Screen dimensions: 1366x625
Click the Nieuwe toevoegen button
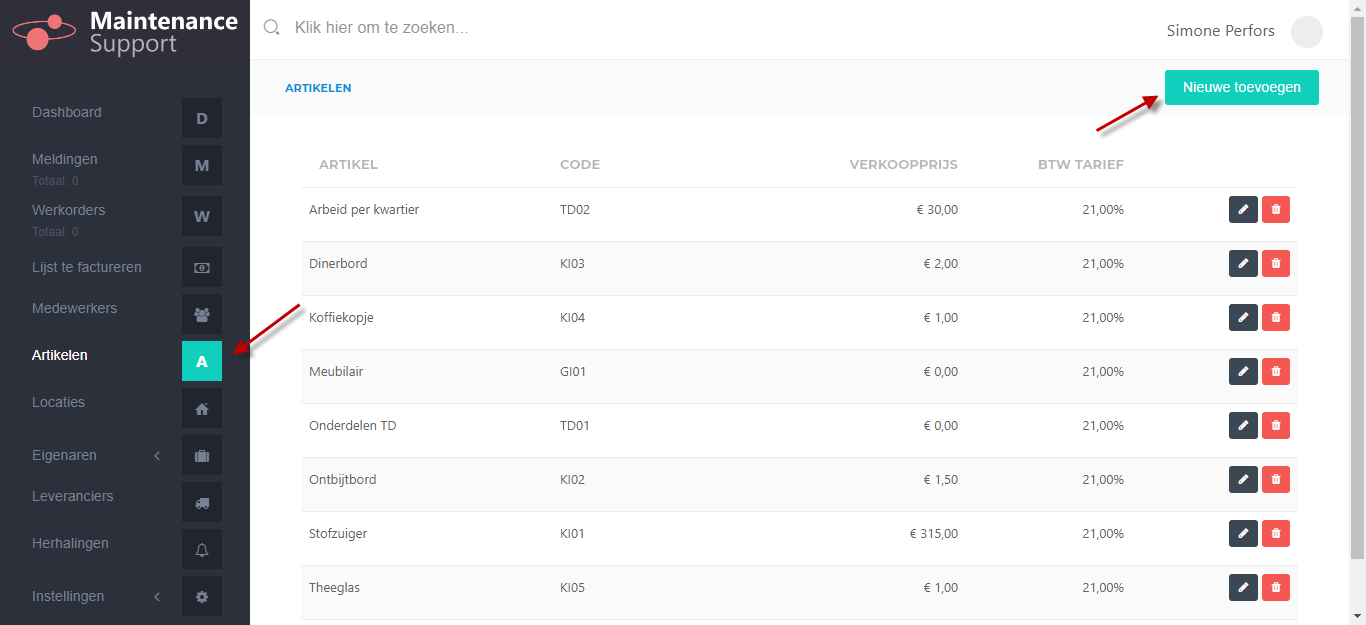[1242, 87]
